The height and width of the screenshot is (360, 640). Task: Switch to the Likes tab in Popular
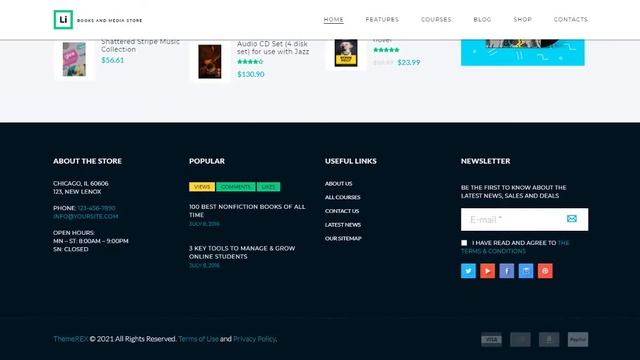[x=269, y=187]
